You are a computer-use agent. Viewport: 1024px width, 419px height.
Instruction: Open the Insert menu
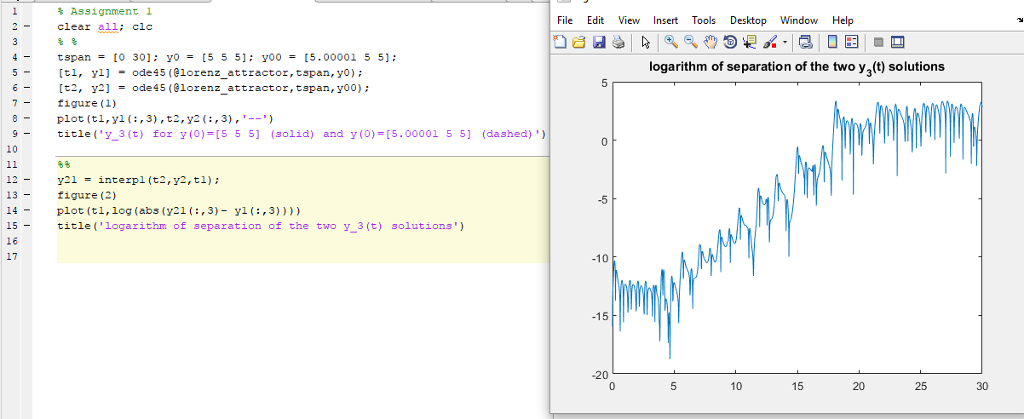pos(665,20)
